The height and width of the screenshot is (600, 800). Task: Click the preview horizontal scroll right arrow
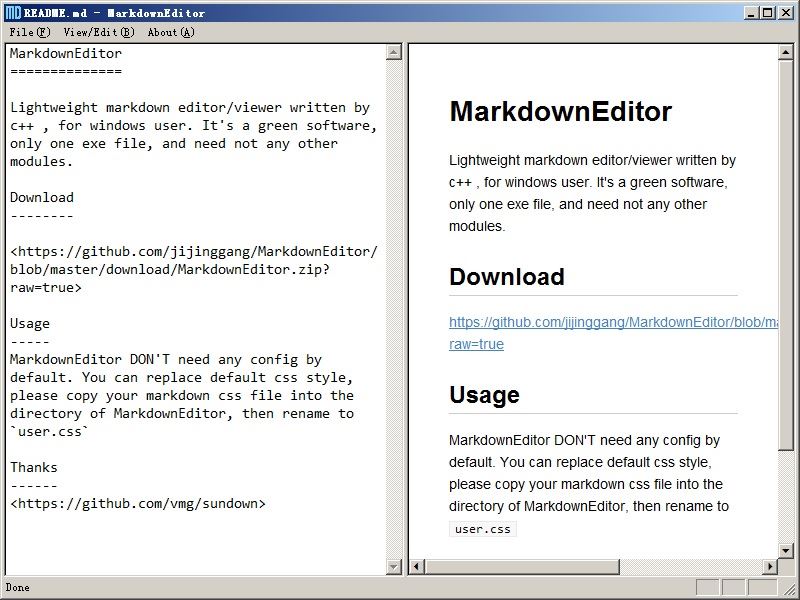pyautogui.click(x=770, y=566)
